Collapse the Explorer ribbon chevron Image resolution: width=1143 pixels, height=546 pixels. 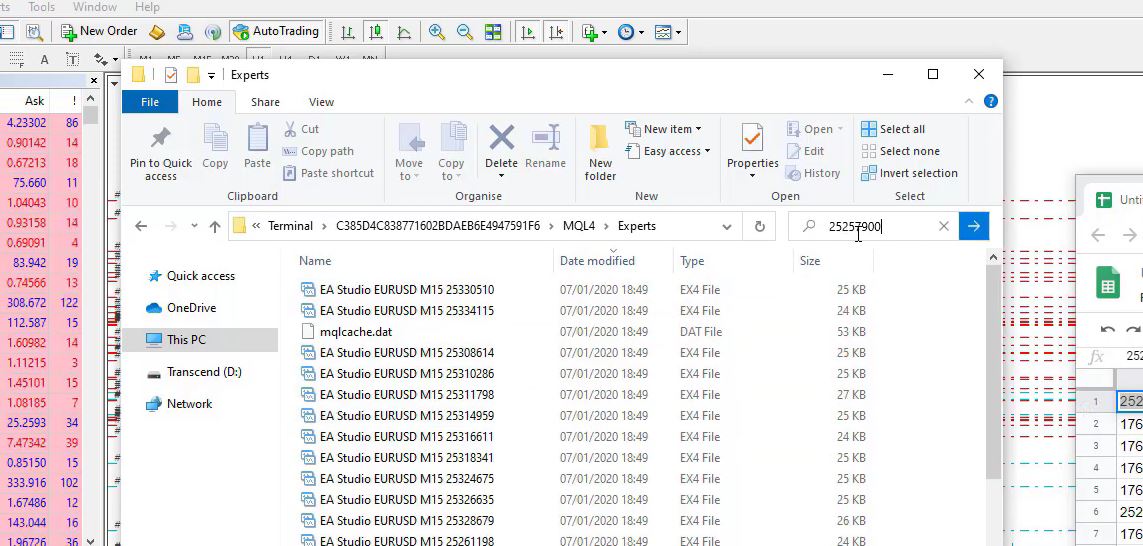coord(969,101)
